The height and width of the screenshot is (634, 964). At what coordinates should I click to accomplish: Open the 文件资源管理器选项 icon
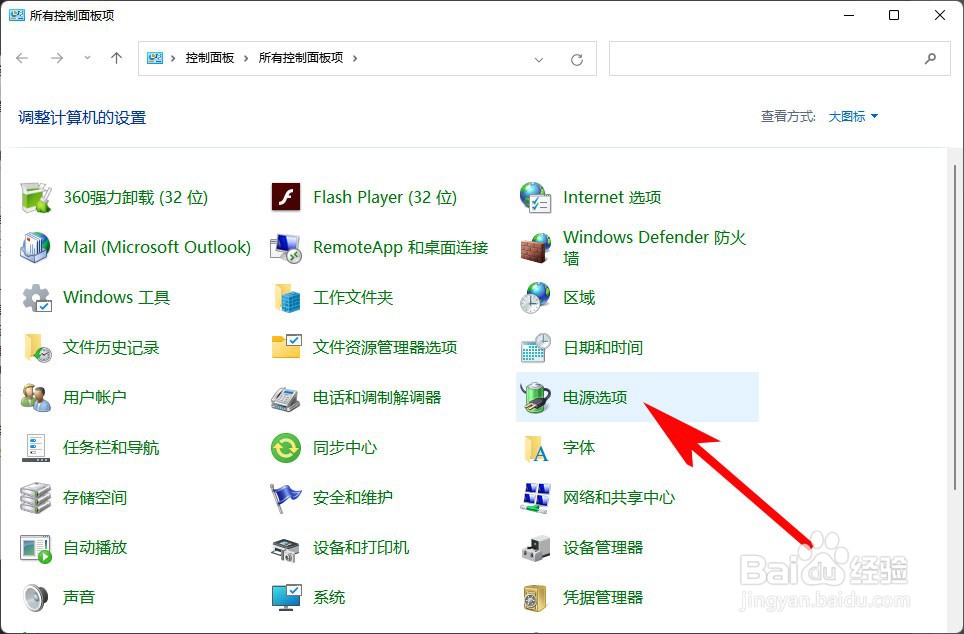[286, 347]
